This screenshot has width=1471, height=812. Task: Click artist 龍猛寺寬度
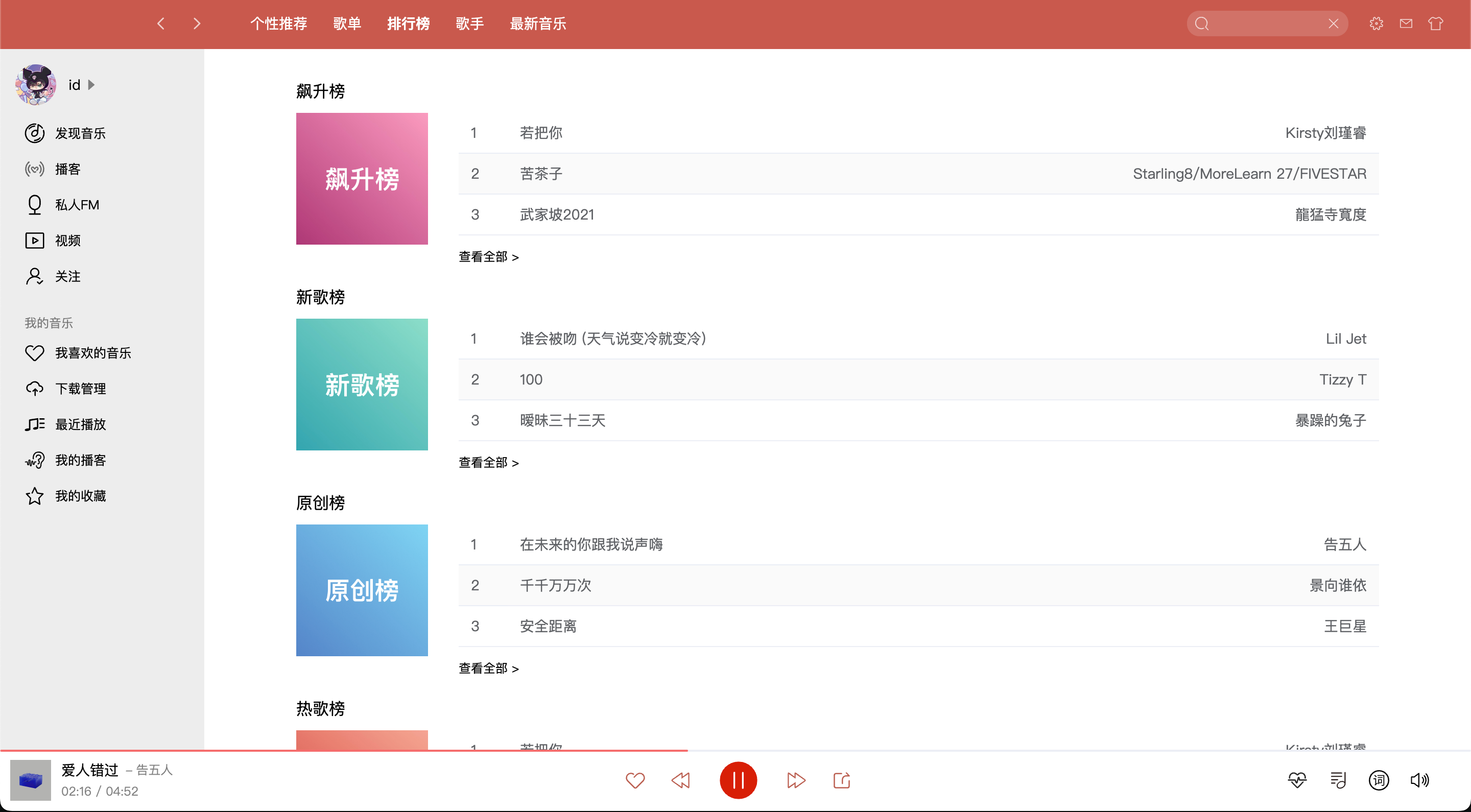[x=1331, y=214]
